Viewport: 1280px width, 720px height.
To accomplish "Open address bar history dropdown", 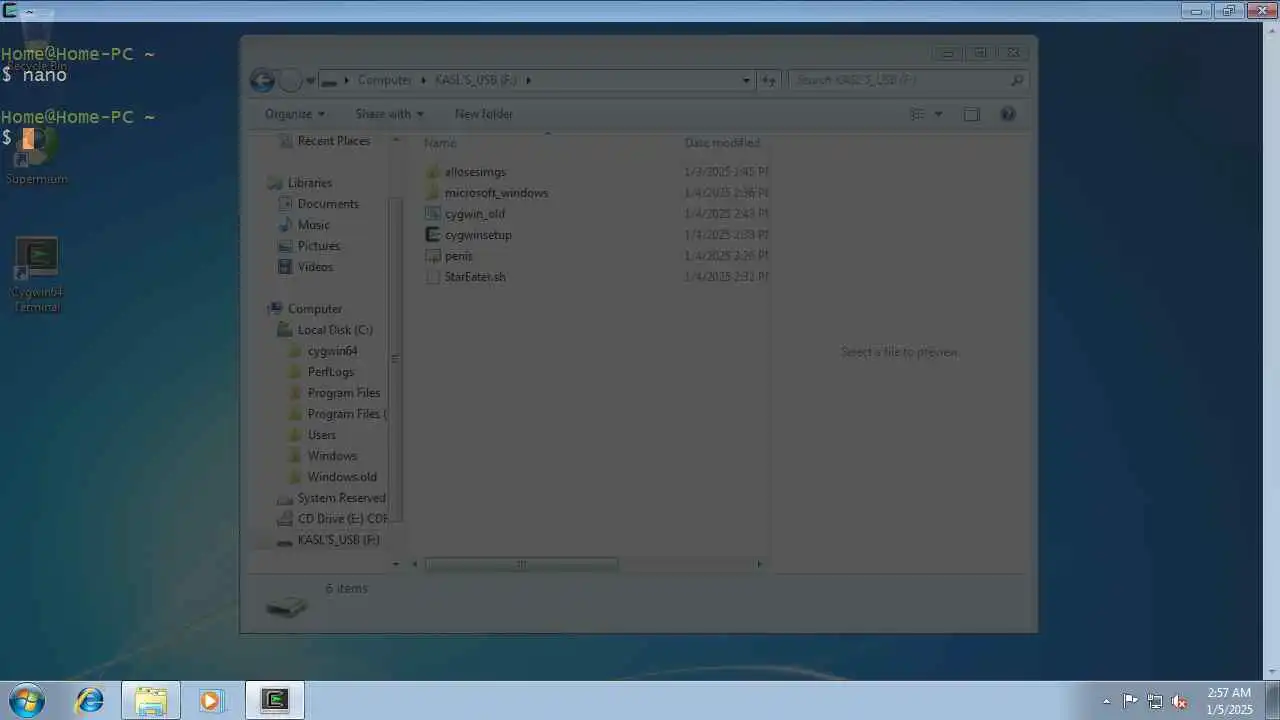I will click(746, 80).
